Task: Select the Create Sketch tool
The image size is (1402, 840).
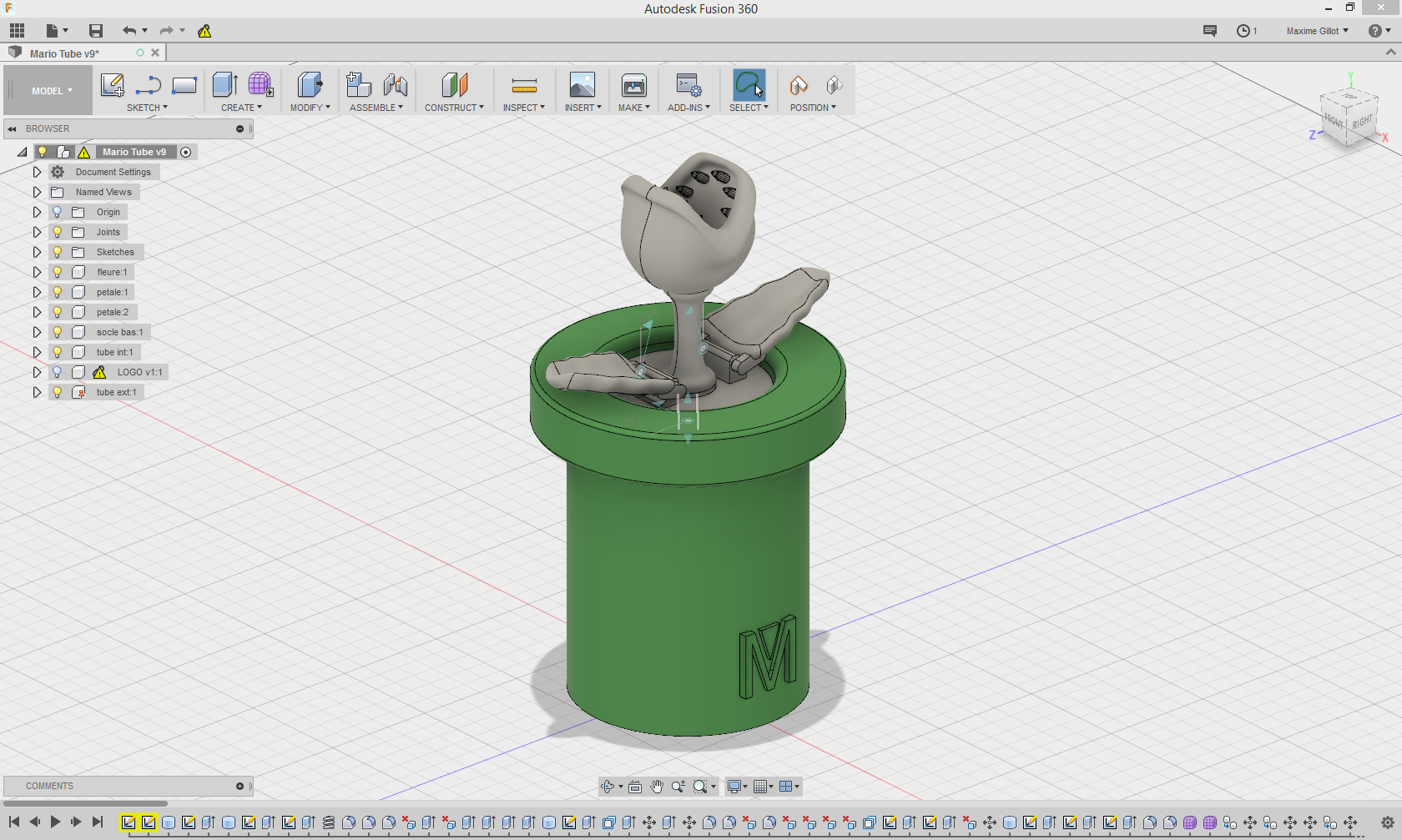Action: point(112,85)
